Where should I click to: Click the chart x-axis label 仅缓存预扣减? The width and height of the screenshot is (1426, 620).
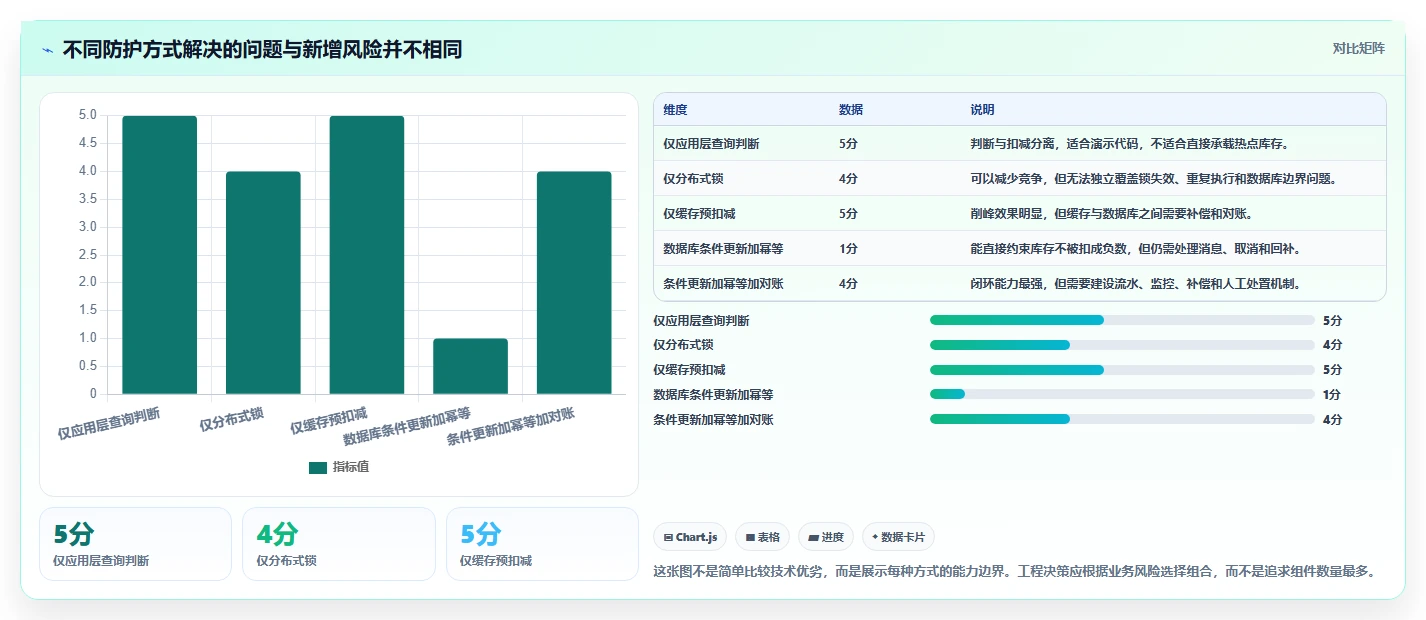pos(329,421)
